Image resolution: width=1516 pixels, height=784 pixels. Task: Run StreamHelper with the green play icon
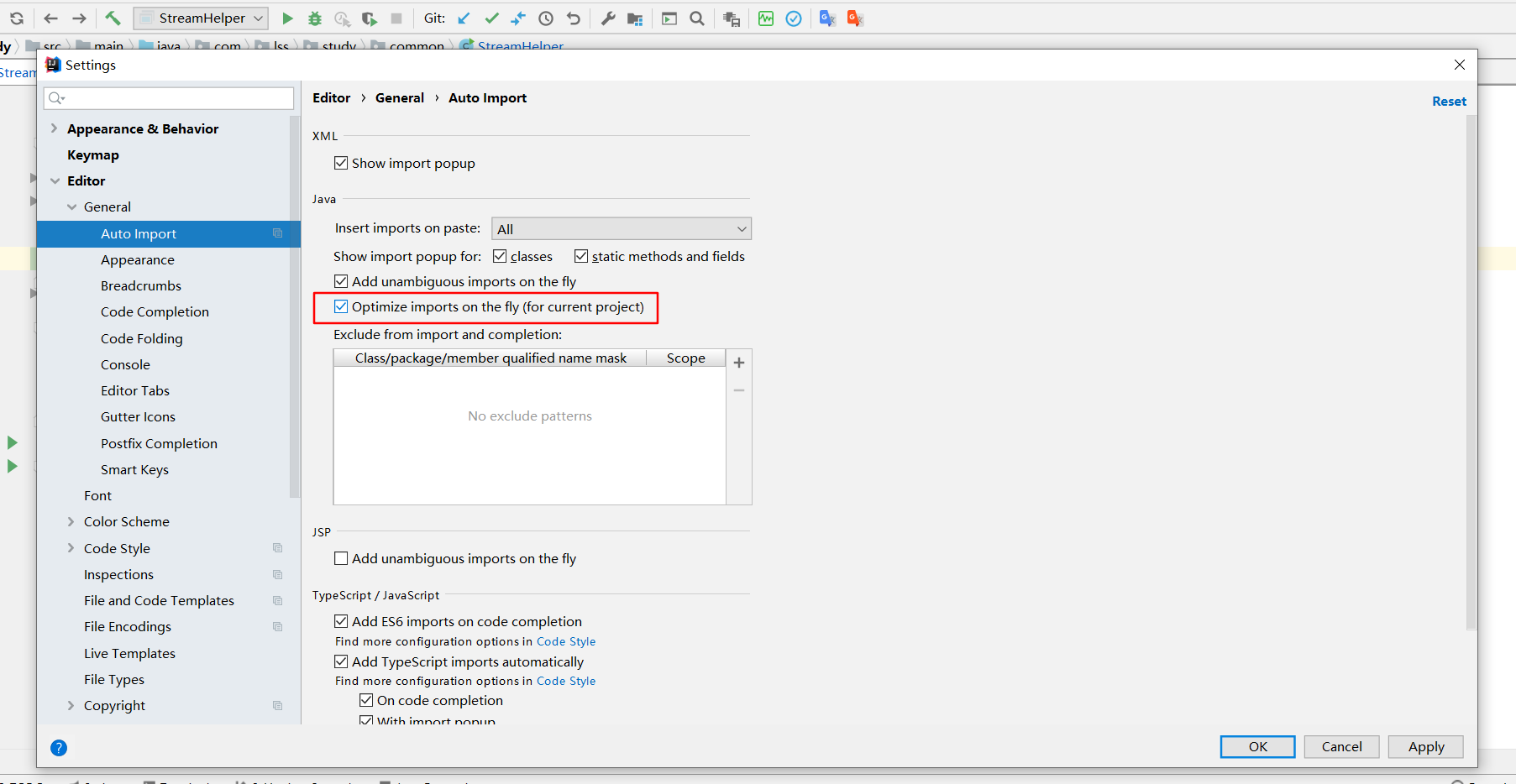[x=287, y=18]
